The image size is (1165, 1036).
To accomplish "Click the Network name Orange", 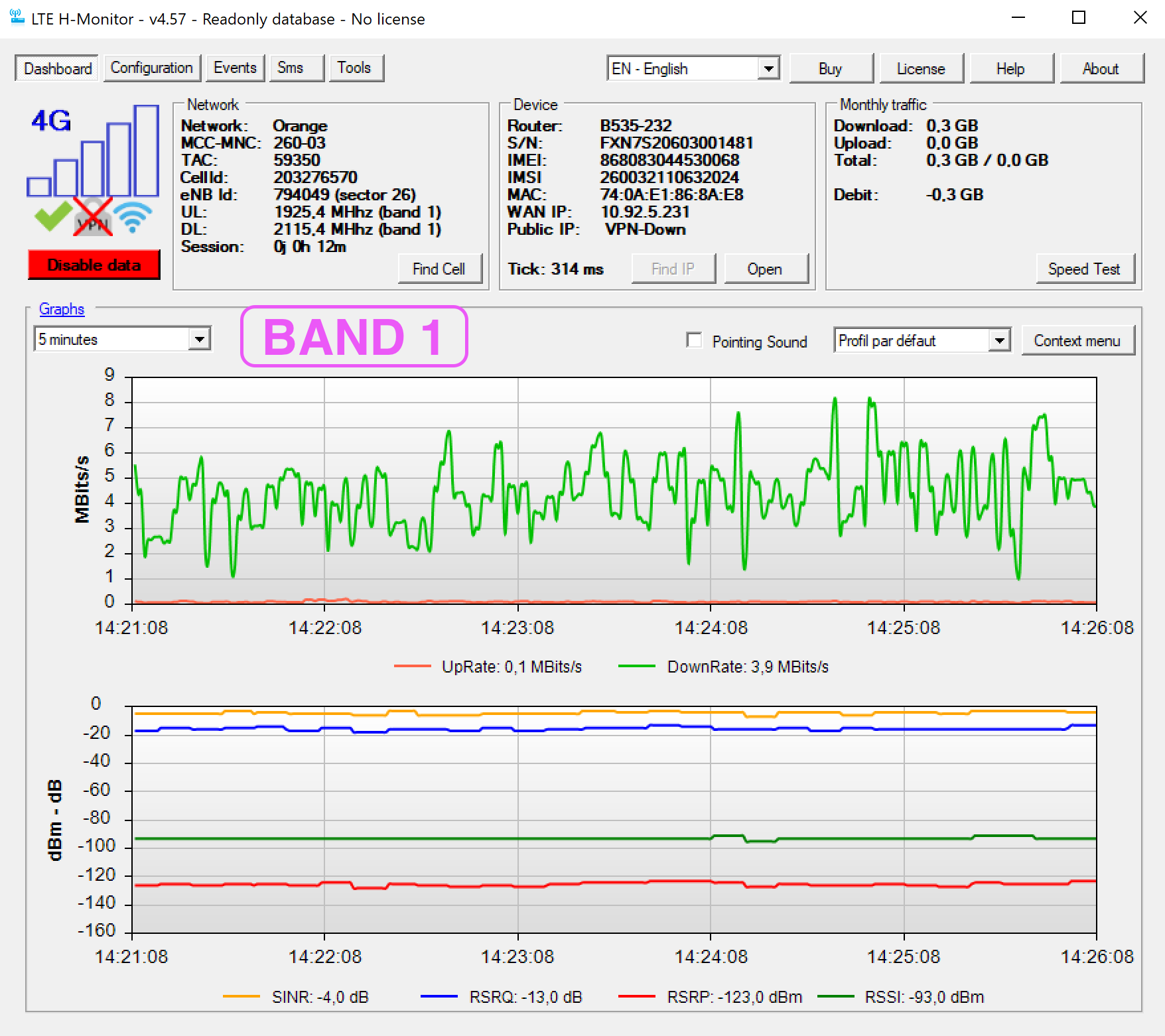I will click(300, 125).
